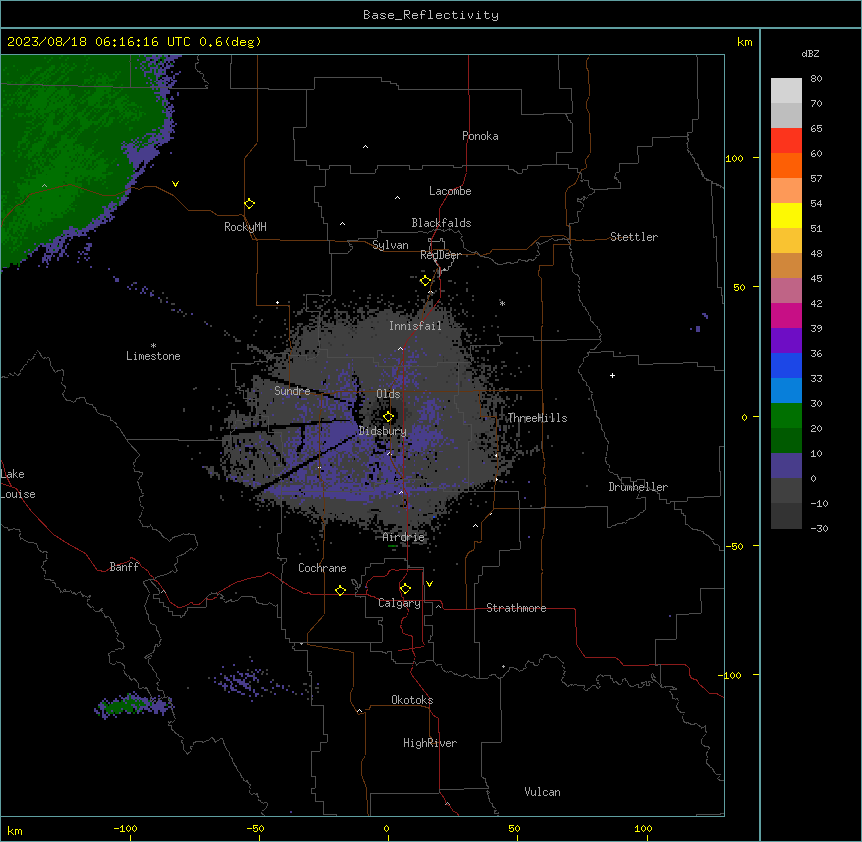Viewport: 862px width, 842px height.
Task: Select the lightest gray top swatch in legend
Action: coord(786,91)
